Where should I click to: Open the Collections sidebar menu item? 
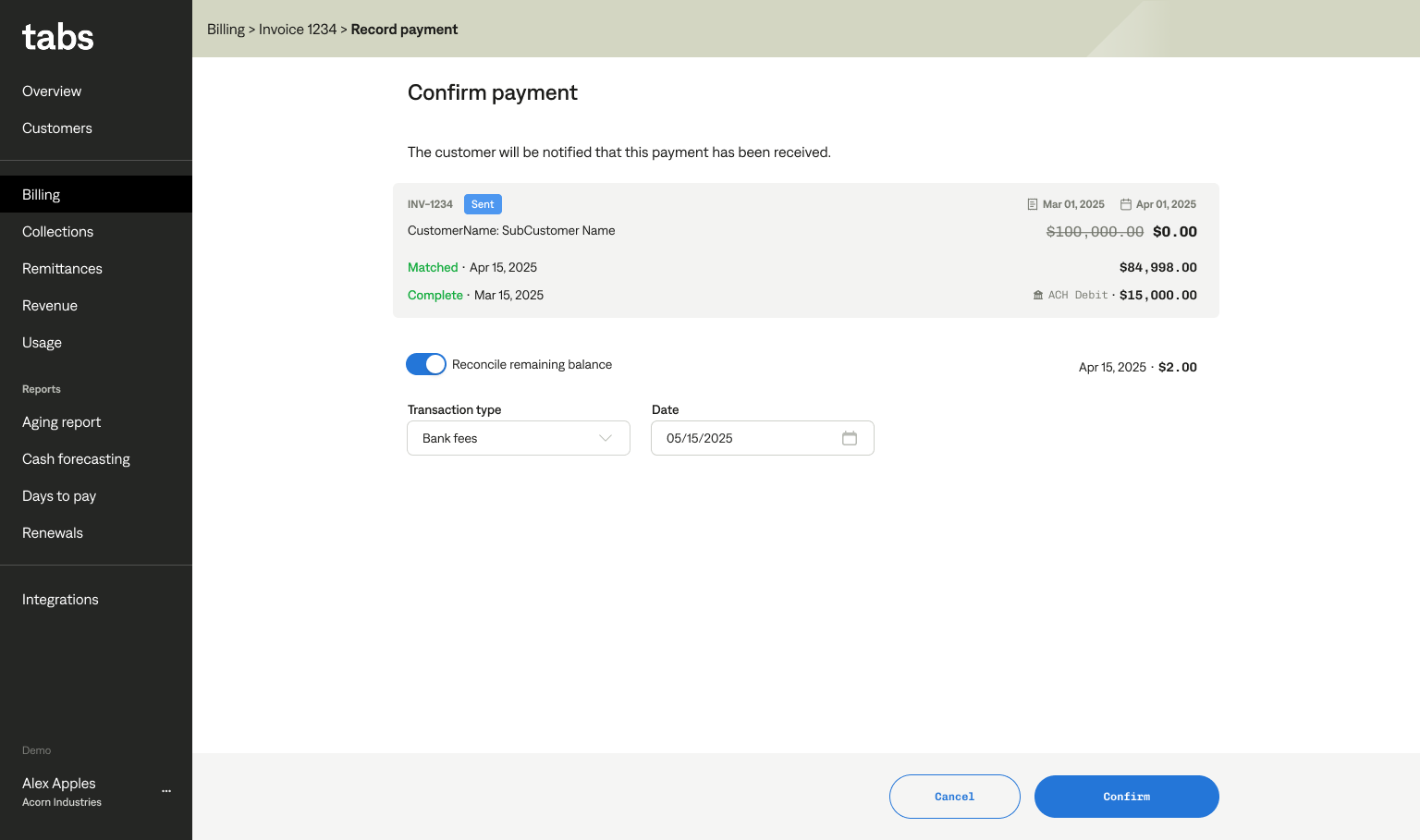(58, 232)
